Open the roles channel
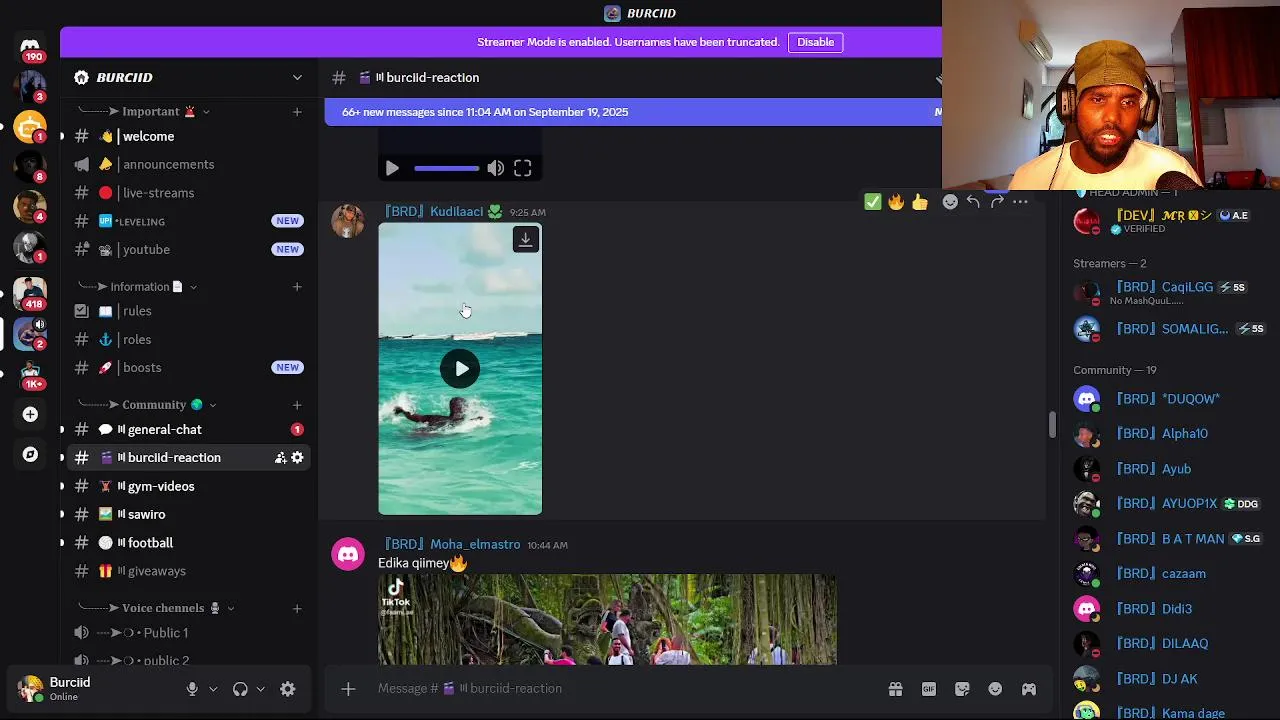The height and width of the screenshot is (720, 1280). pyautogui.click(x=189, y=339)
